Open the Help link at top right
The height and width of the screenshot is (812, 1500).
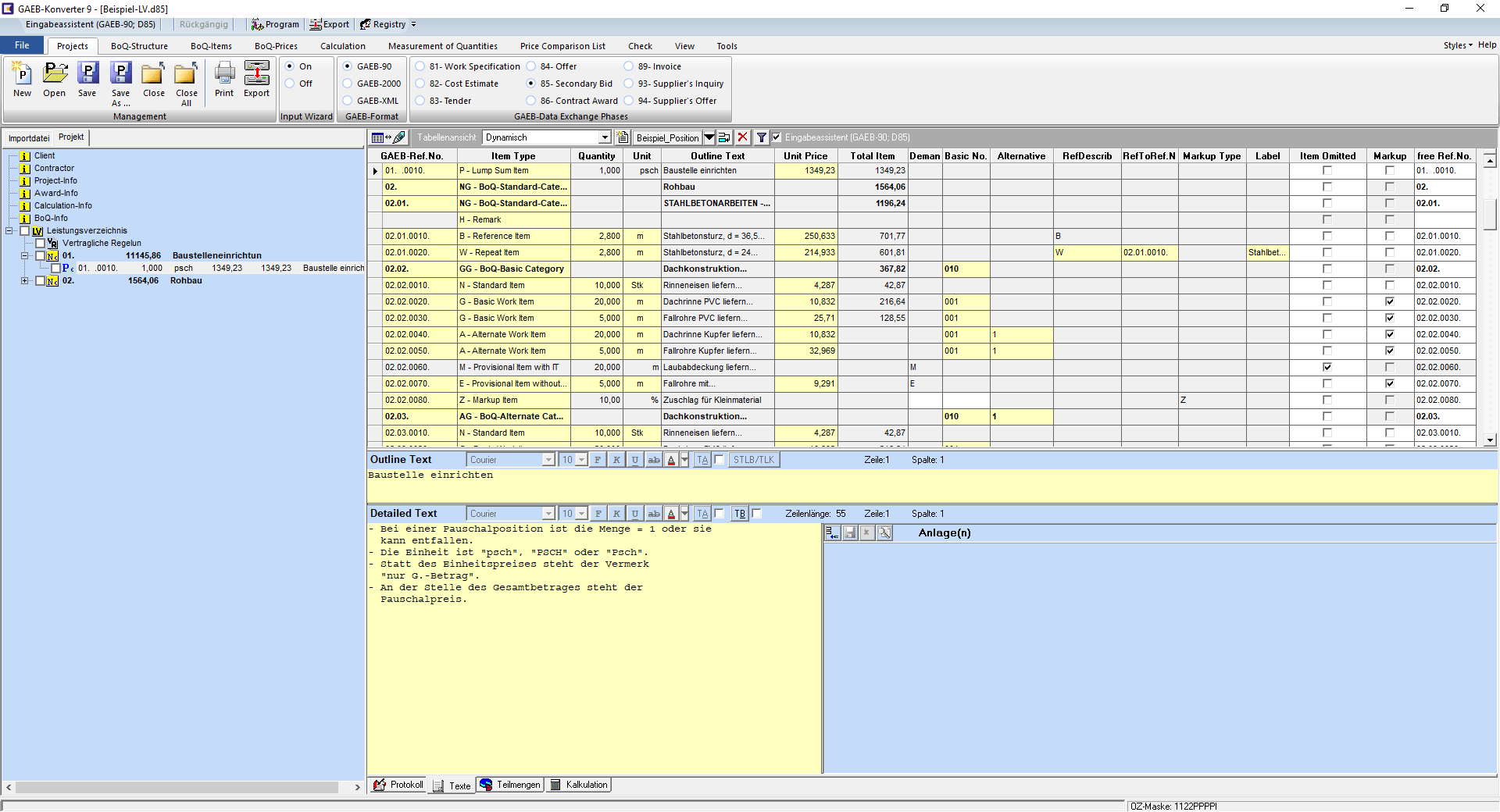point(1487,45)
